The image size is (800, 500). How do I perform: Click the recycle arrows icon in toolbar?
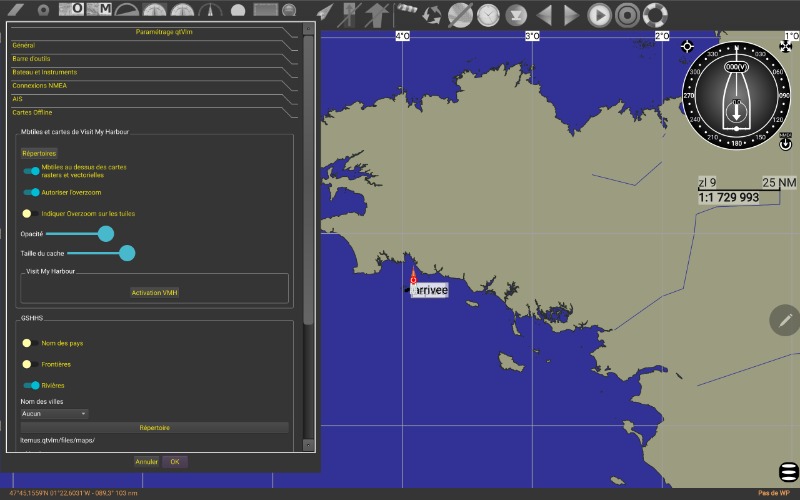pos(432,15)
